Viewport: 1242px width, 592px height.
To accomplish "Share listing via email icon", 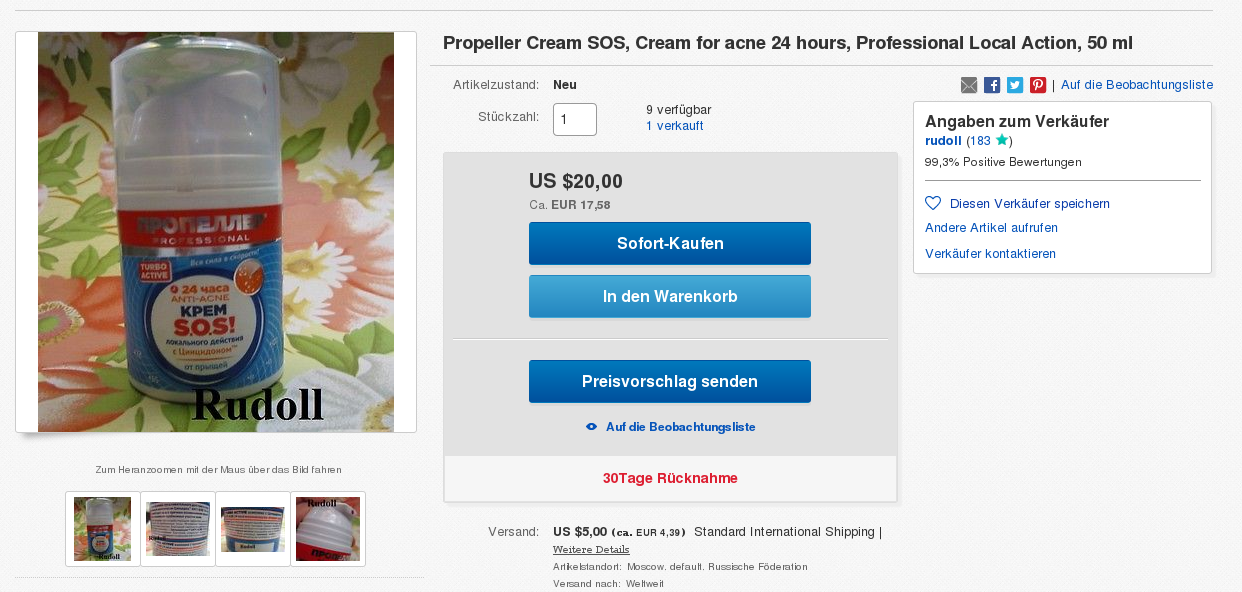I will coord(969,85).
